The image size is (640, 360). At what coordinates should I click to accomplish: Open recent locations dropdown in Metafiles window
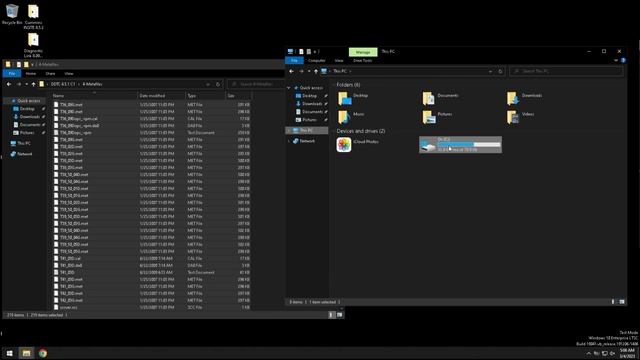tap(27, 84)
